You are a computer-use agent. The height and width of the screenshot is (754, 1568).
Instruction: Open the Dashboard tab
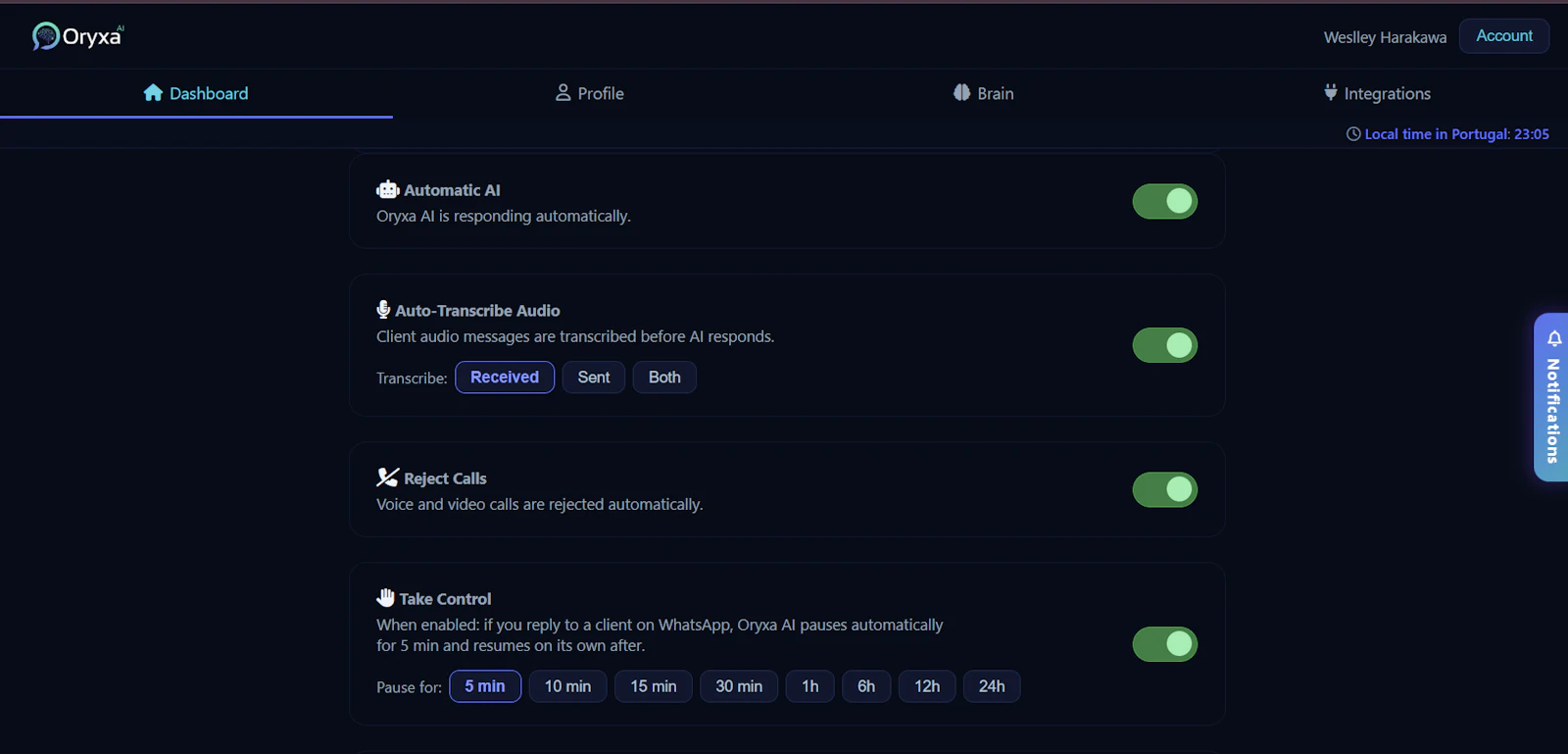pyautogui.click(x=196, y=93)
